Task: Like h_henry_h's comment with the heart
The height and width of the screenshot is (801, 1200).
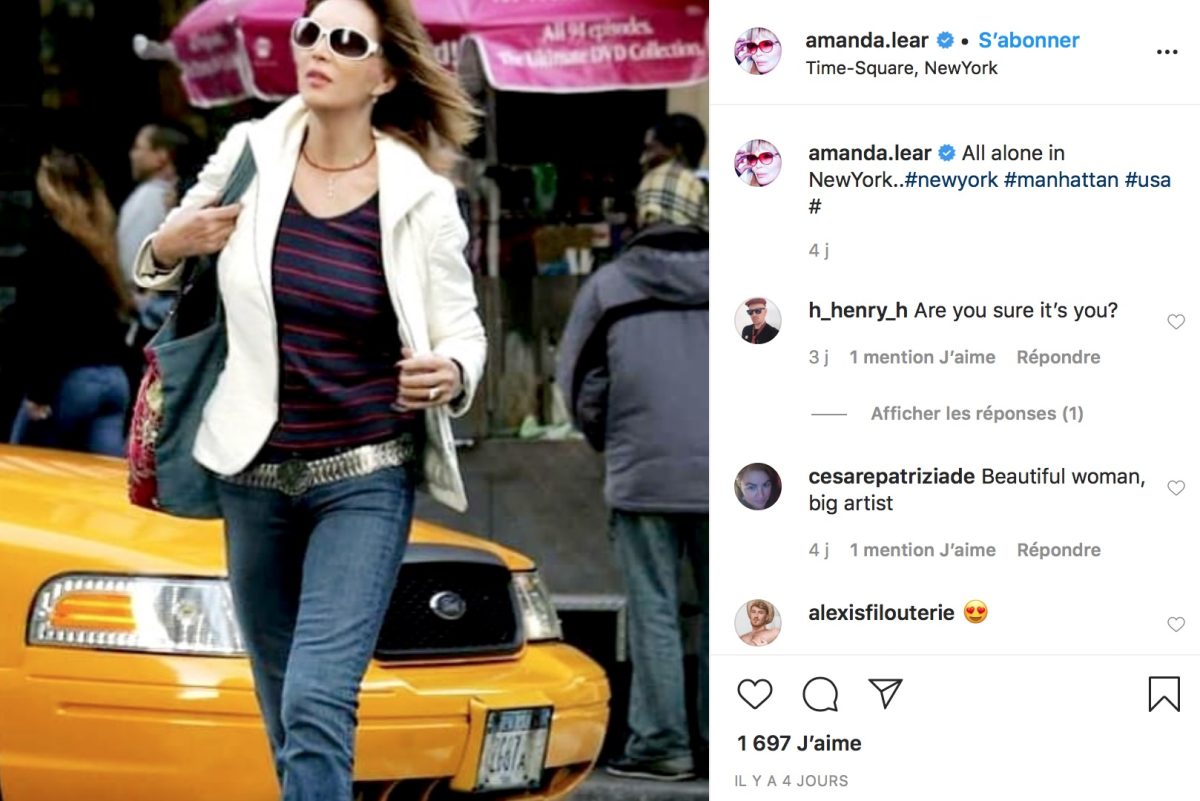Action: 1176,322
